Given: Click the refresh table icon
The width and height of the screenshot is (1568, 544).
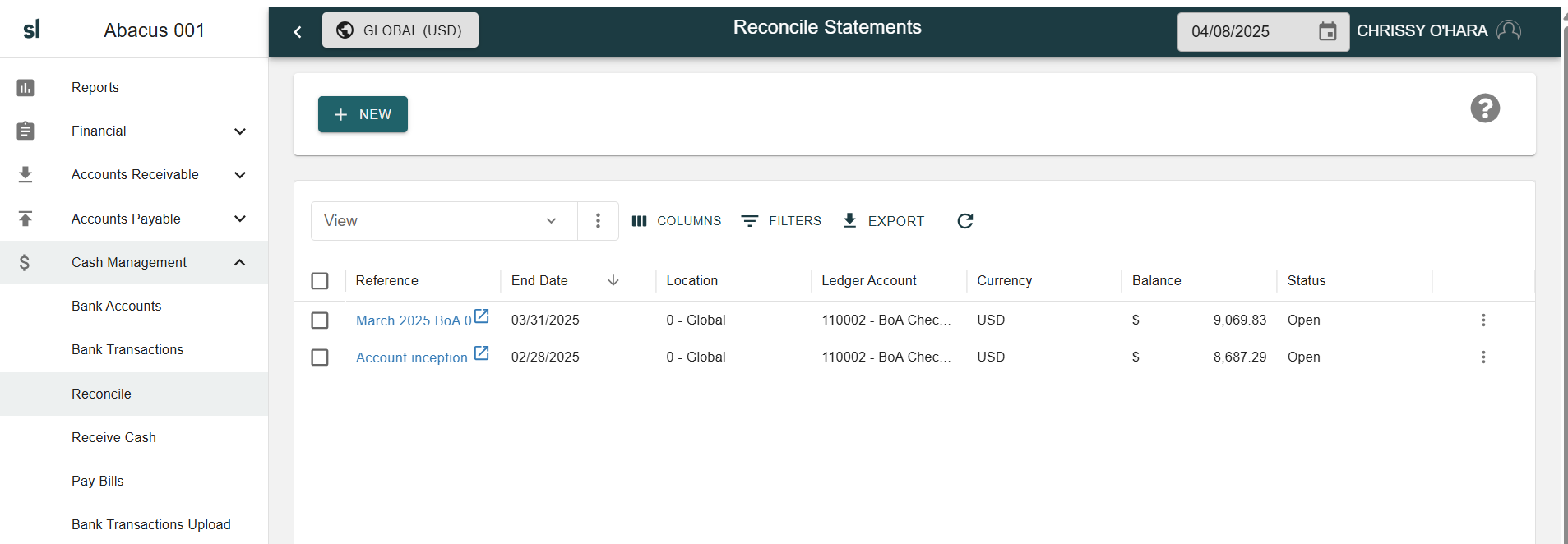Looking at the screenshot, I should [965, 220].
